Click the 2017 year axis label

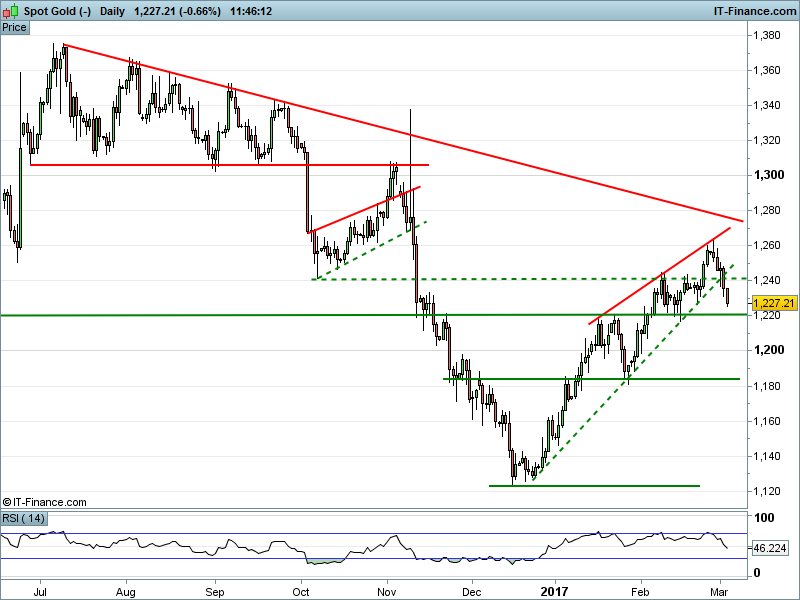click(554, 592)
